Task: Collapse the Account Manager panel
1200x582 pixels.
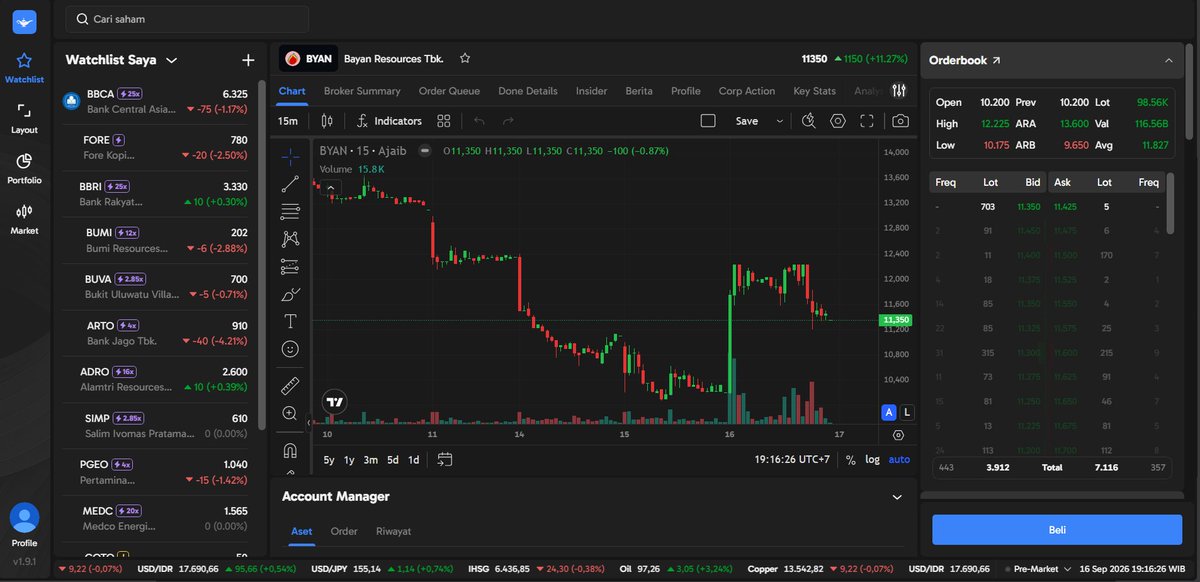Action: 896,496
